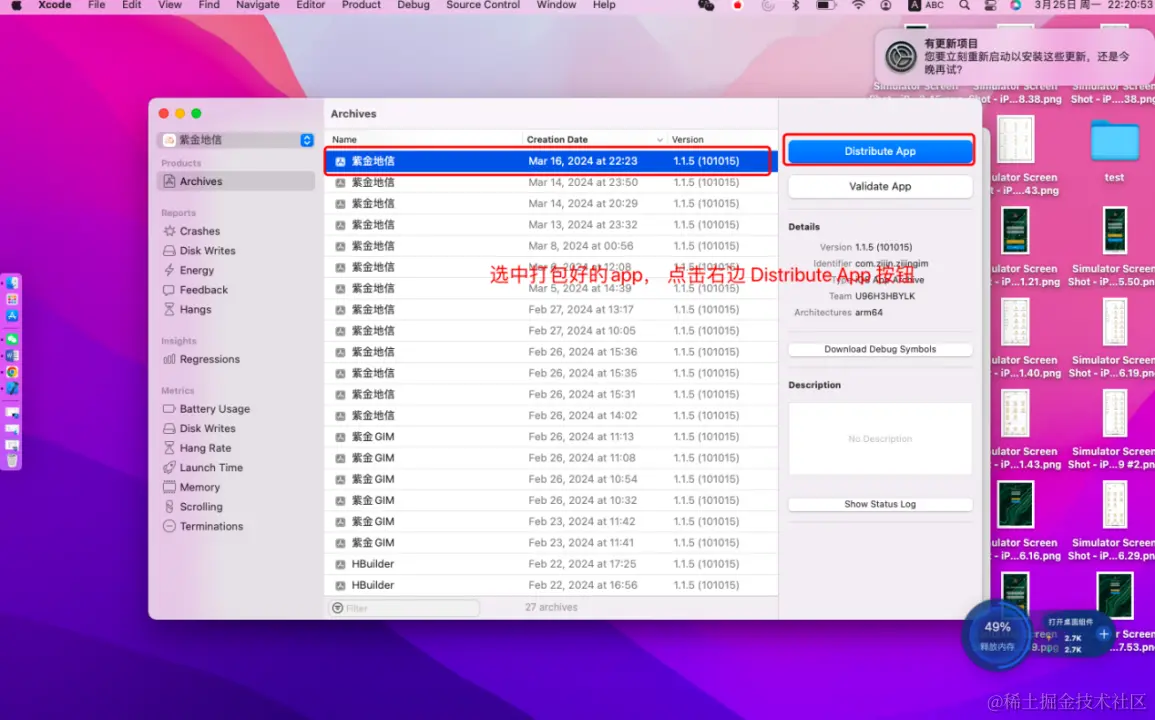Open Hang Rate metric

tap(205, 448)
